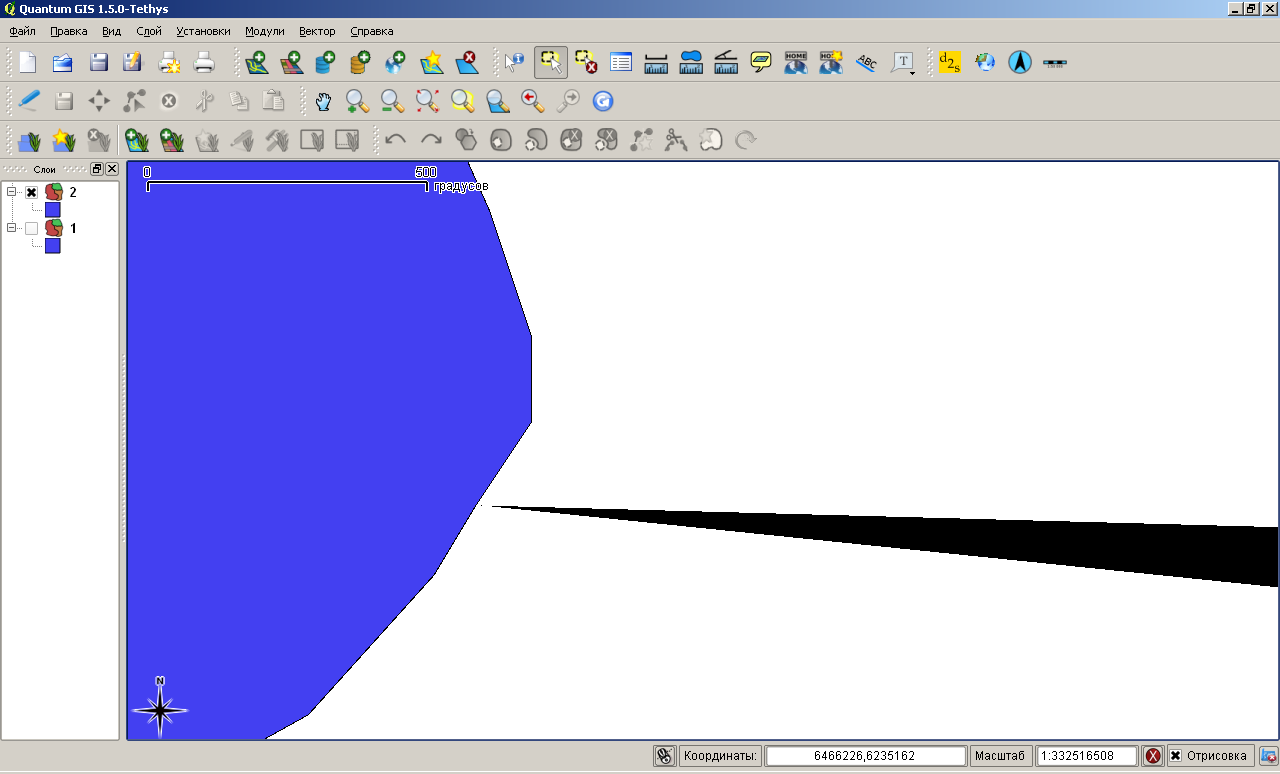Open the Вектор menu
Image resolution: width=1280 pixels, height=774 pixels.
(317, 31)
